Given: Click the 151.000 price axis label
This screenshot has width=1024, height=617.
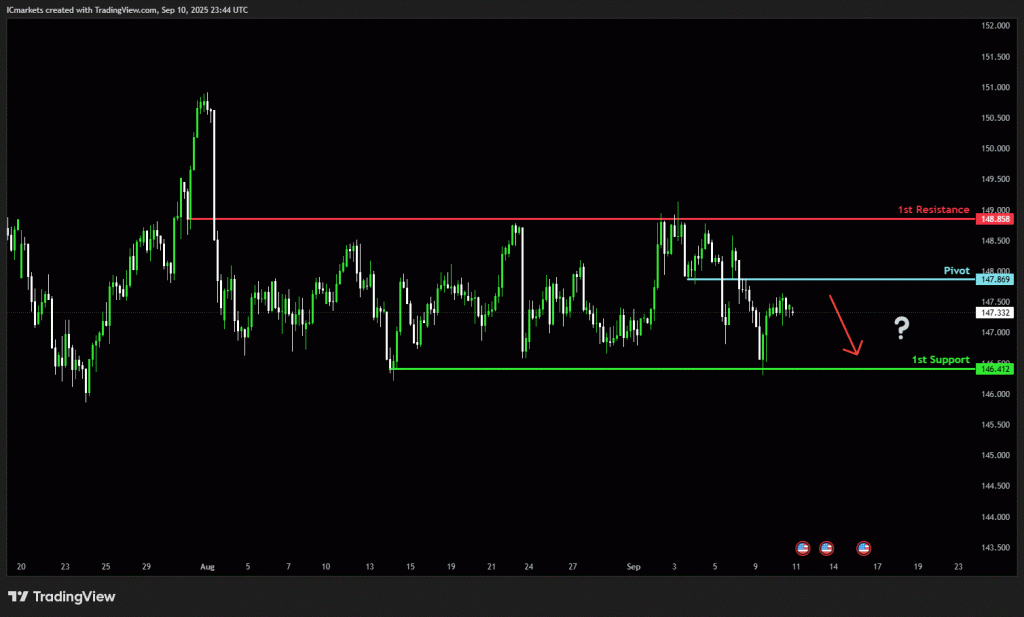Looking at the screenshot, I should pyautogui.click(x=995, y=87).
